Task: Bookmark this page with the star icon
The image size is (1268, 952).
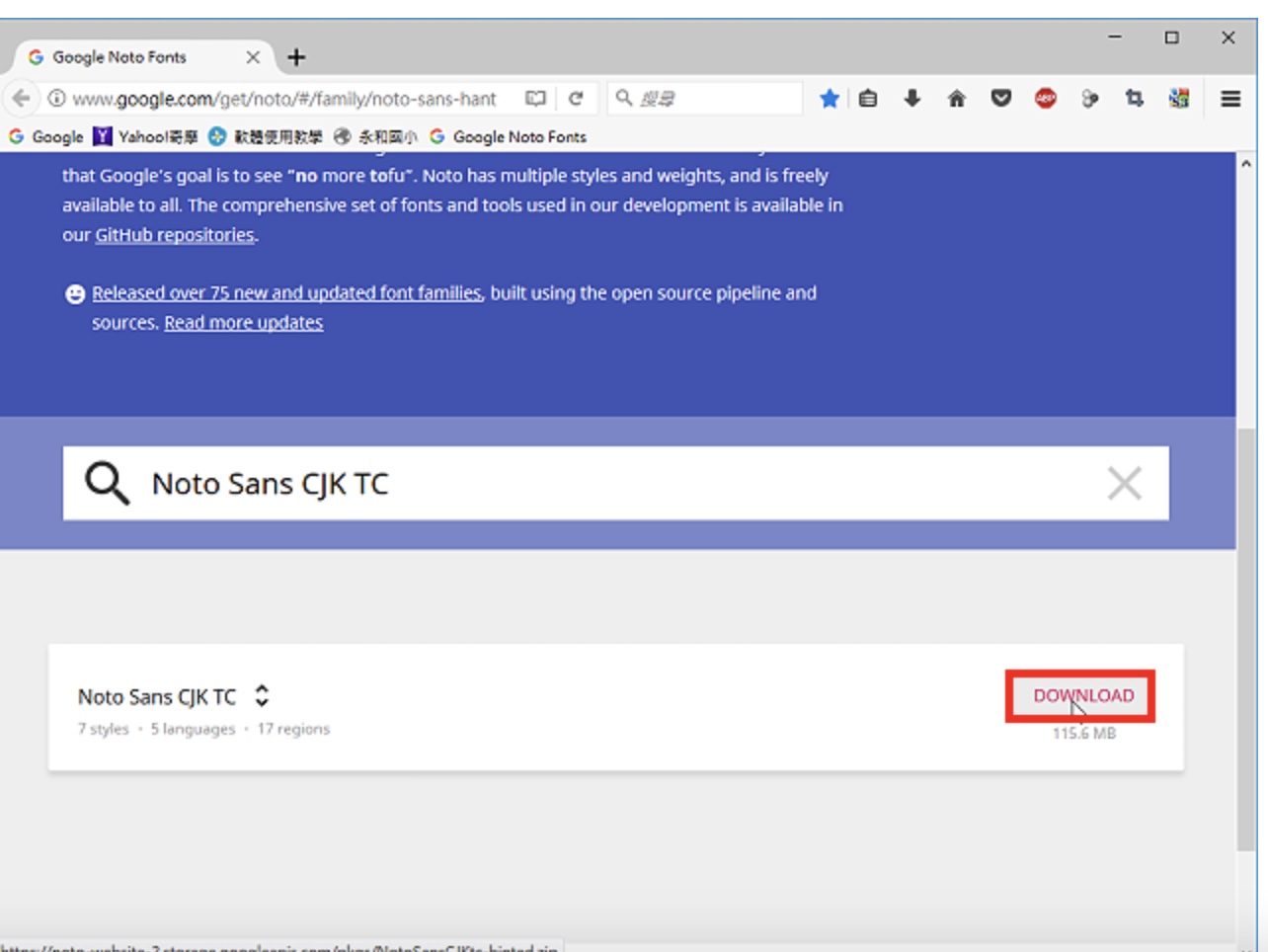Action: (x=830, y=98)
